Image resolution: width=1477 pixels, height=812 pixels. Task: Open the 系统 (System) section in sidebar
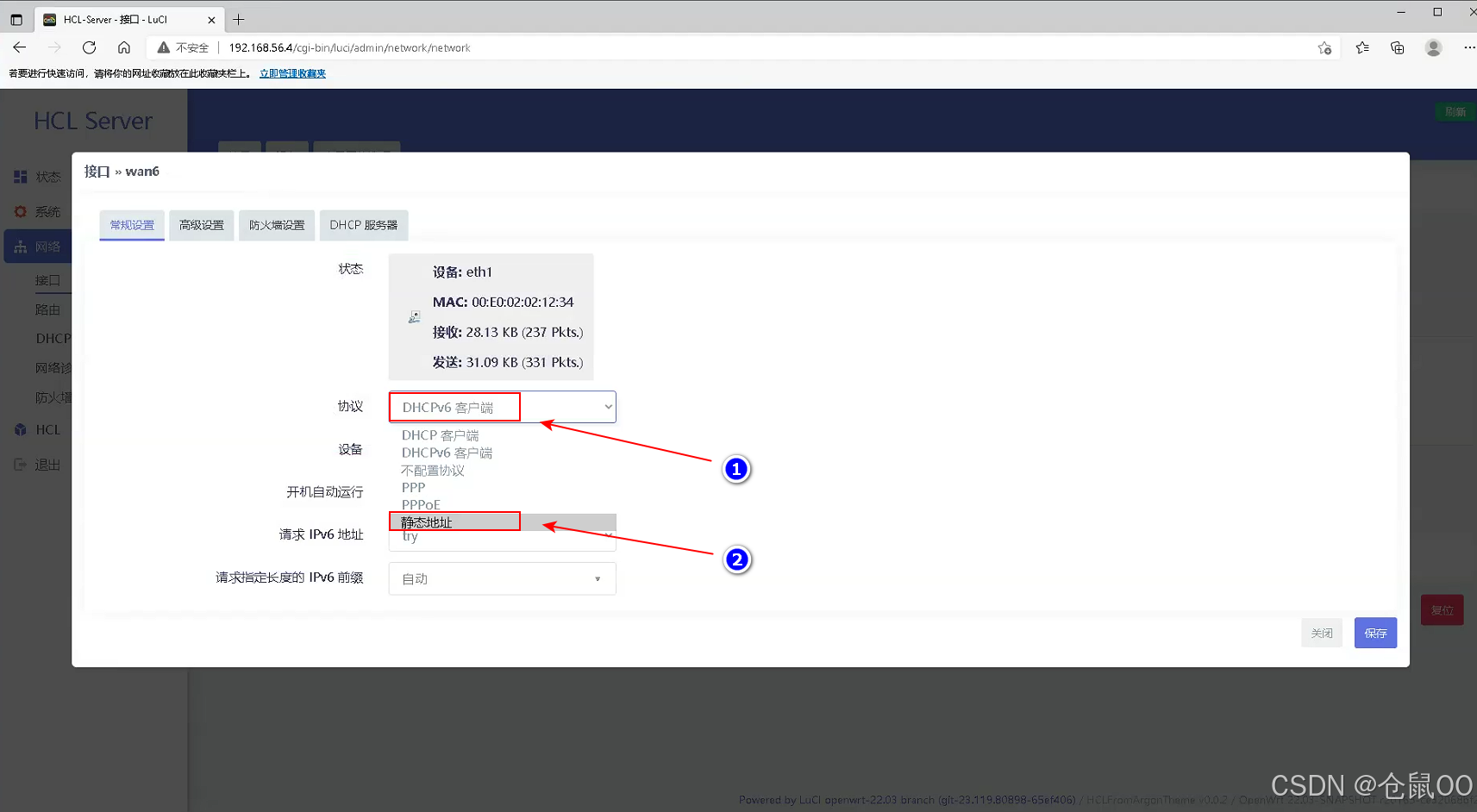tap(19, 211)
